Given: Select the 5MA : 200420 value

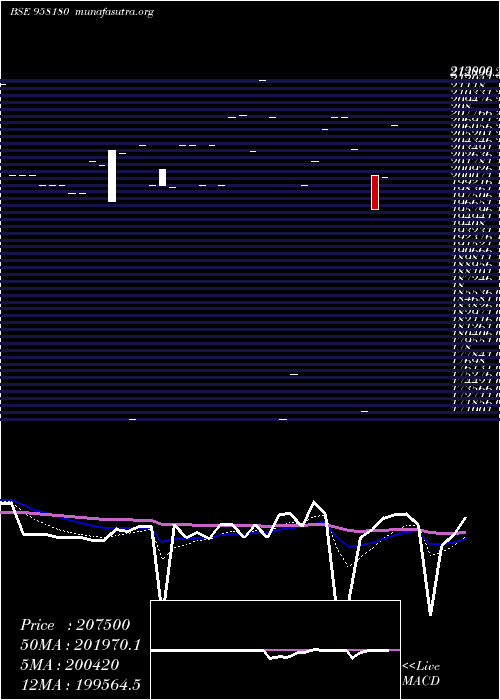Looking at the screenshot, I should 70,665.
